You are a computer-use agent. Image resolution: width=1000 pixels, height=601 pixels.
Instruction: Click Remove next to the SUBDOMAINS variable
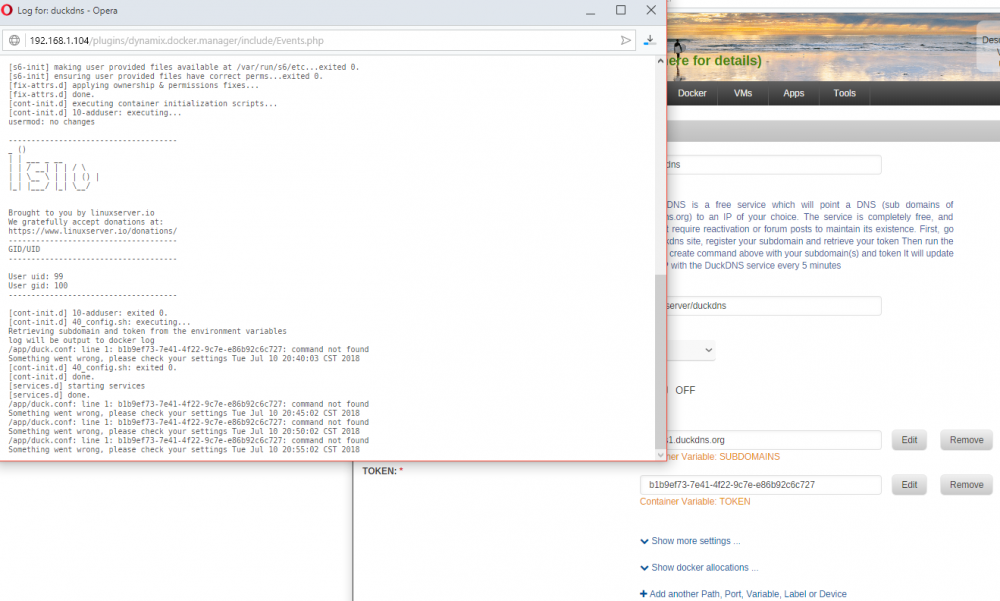pos(966,440)
